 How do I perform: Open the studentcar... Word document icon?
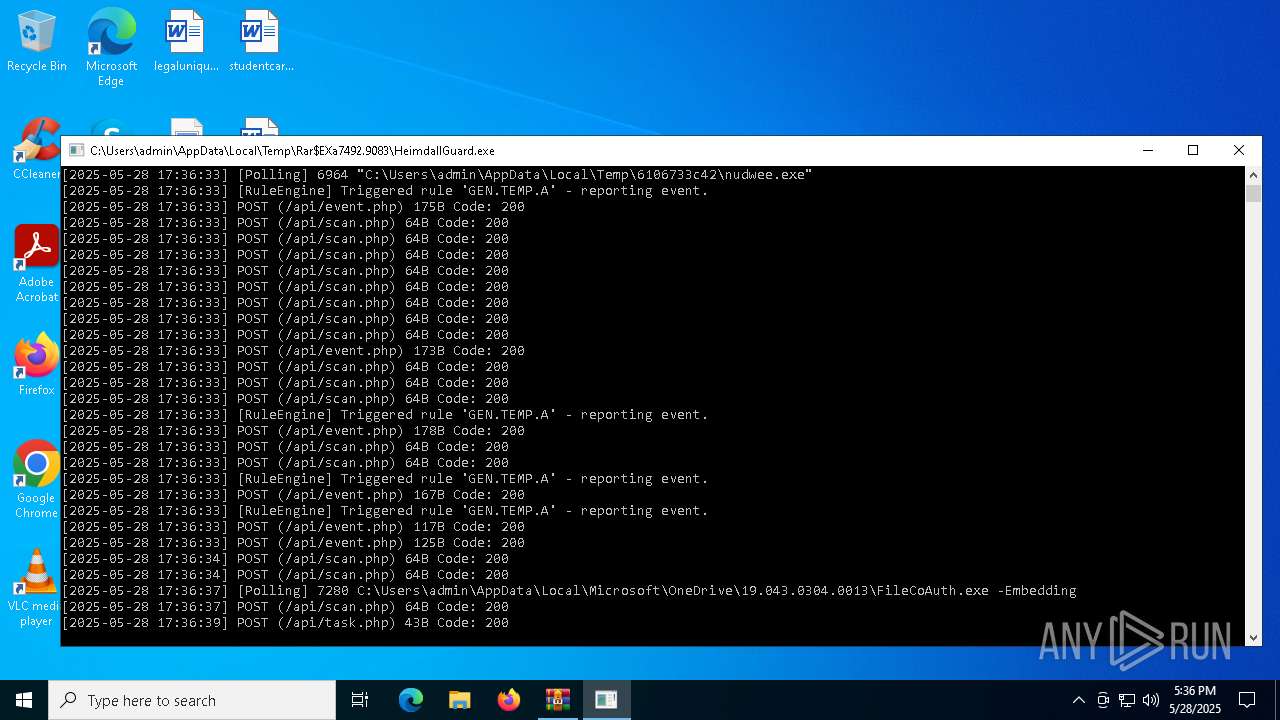[x=261, y=42]
